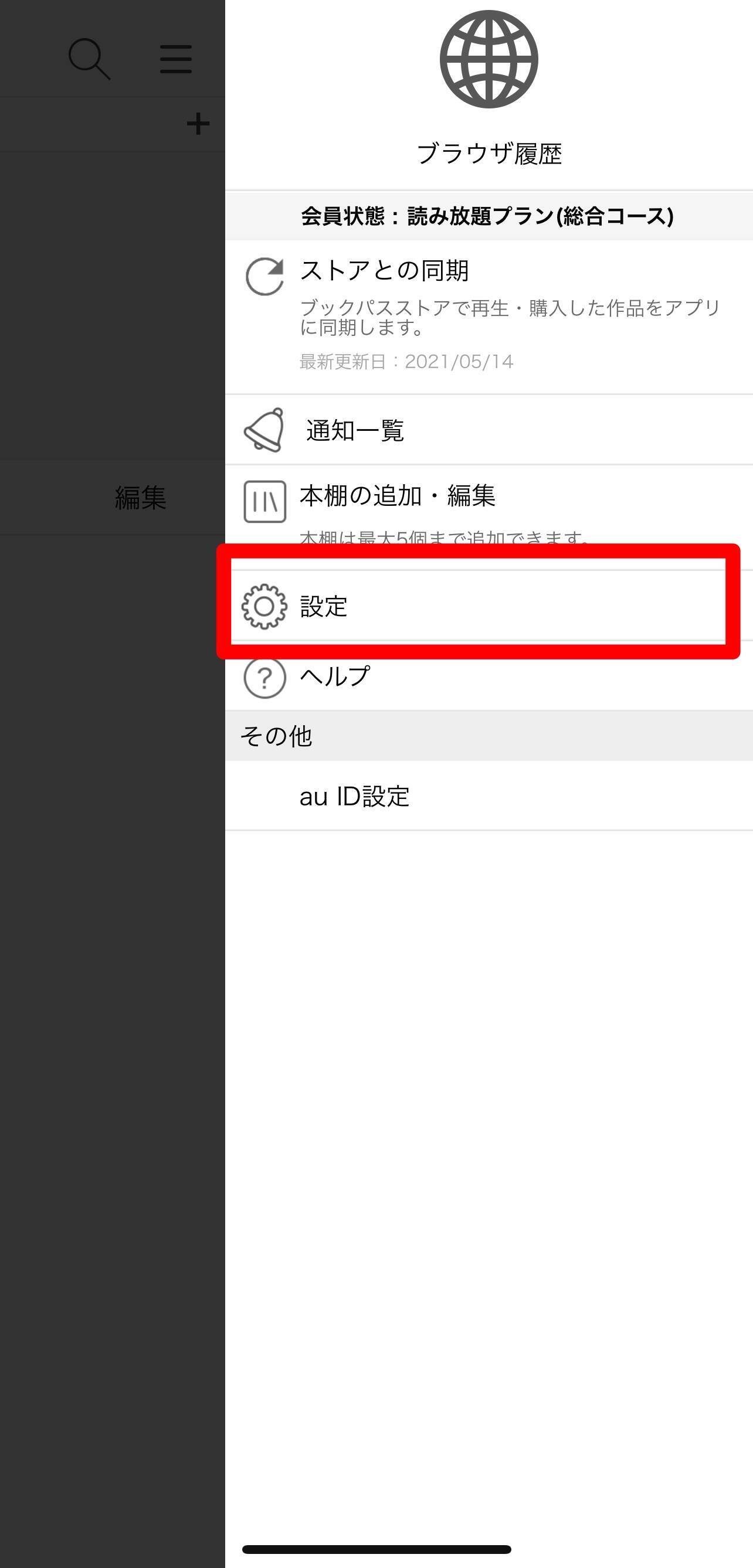Tap the bookshelf icon

click(x=264, y=502)
